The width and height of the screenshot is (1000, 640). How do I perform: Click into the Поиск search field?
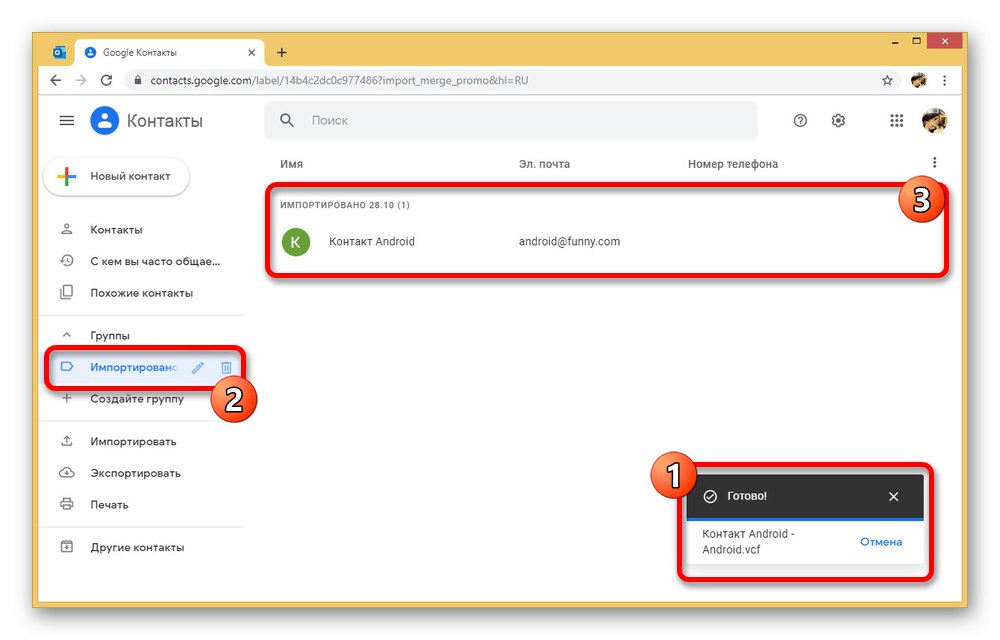pos(511,120)
